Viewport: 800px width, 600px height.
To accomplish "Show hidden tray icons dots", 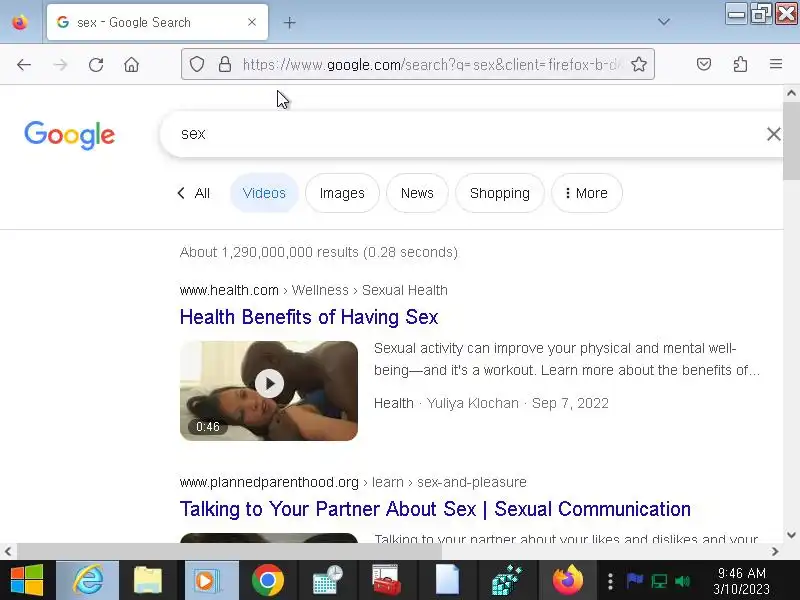I will pyautogui.click(x=610, y=581).
